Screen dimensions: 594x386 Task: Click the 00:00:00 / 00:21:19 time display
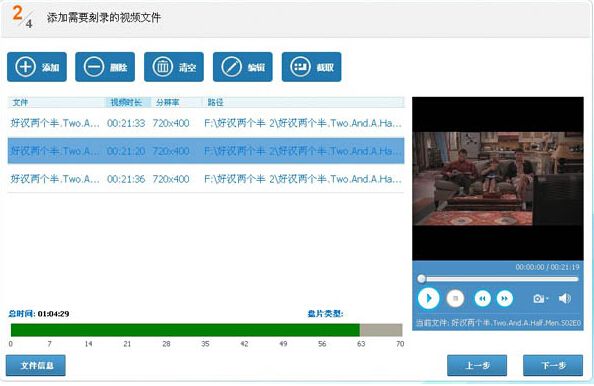point(547,267)
